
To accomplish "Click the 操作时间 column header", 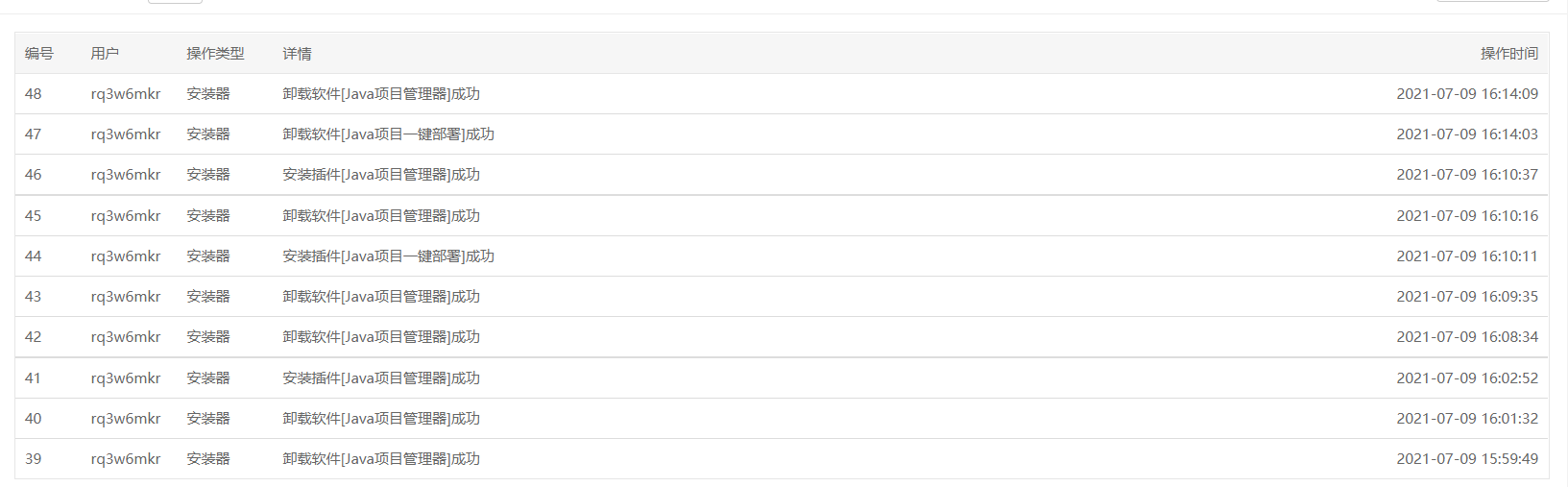I will point(1508,54).
